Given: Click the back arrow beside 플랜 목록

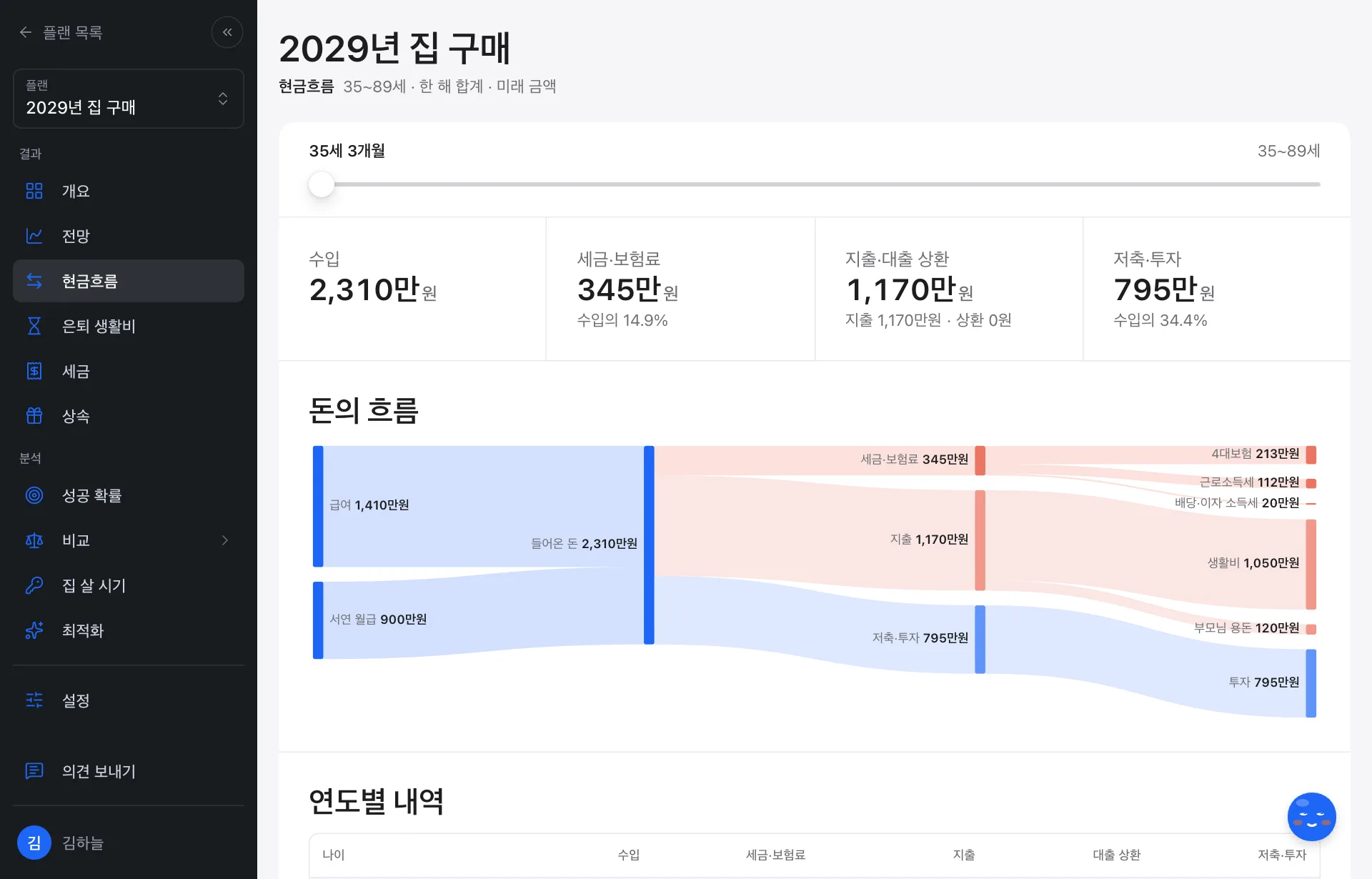Looking at the screenshot, I should point(26,32).
